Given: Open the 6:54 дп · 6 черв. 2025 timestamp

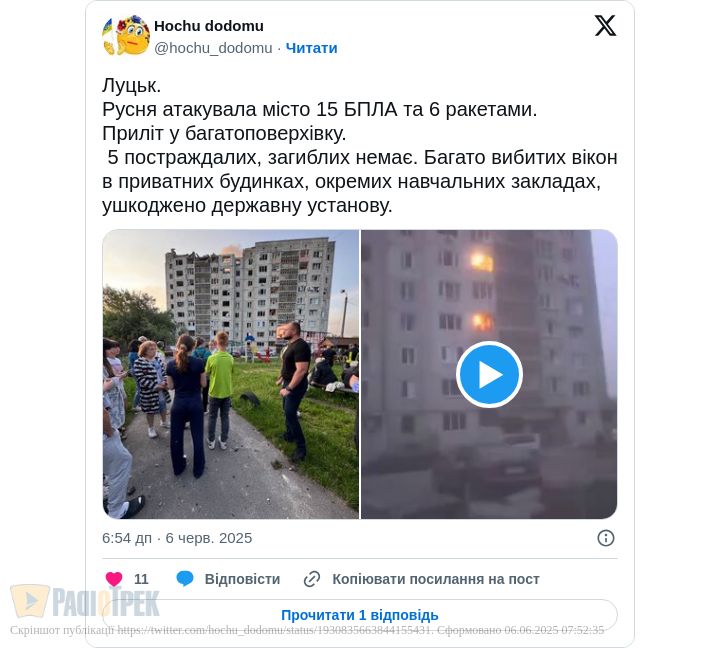Looking at the screenshot, I should [177, 538].
